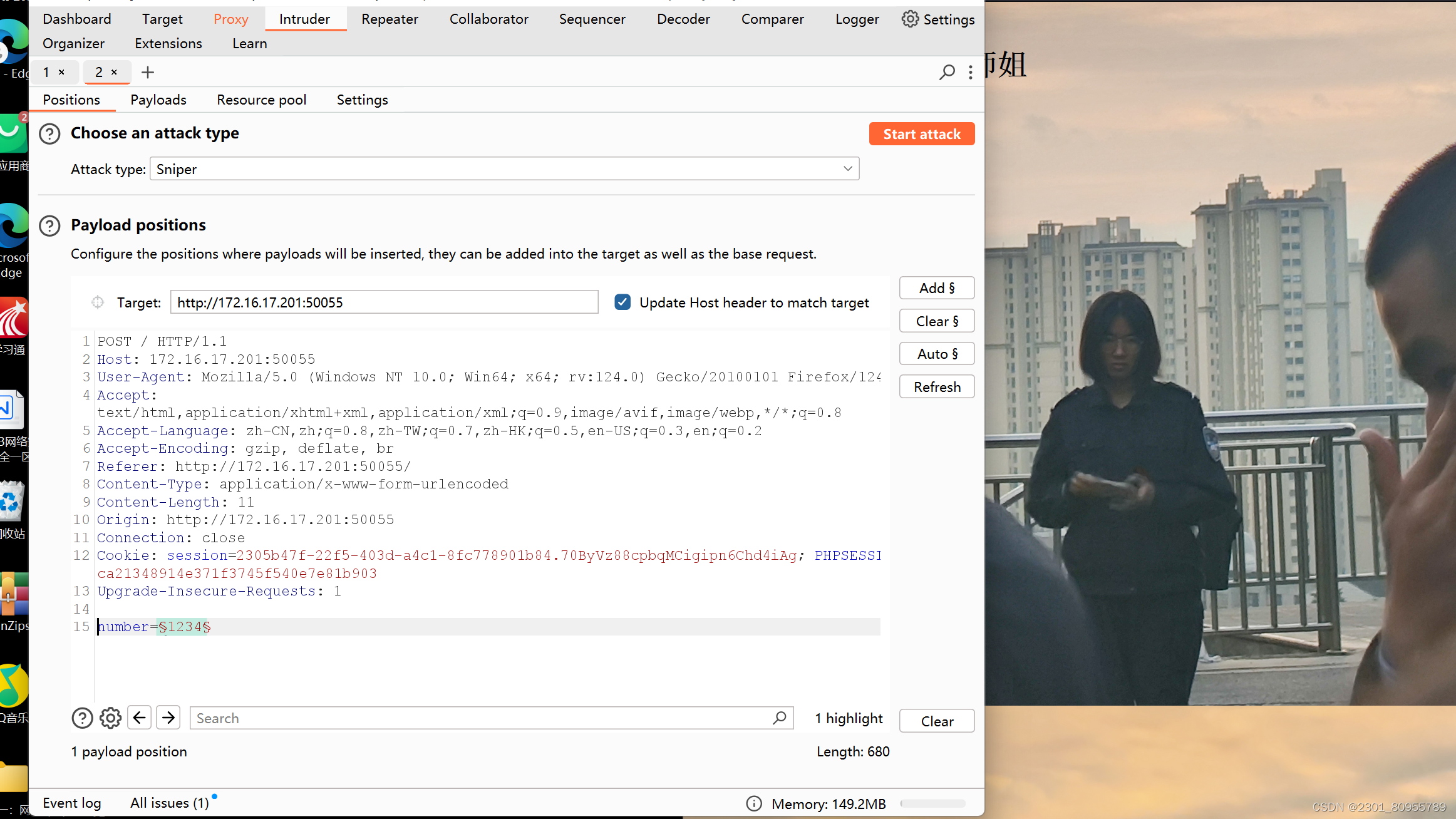Go to next search match arrow
1456x819 pixels.
(168, 718)
